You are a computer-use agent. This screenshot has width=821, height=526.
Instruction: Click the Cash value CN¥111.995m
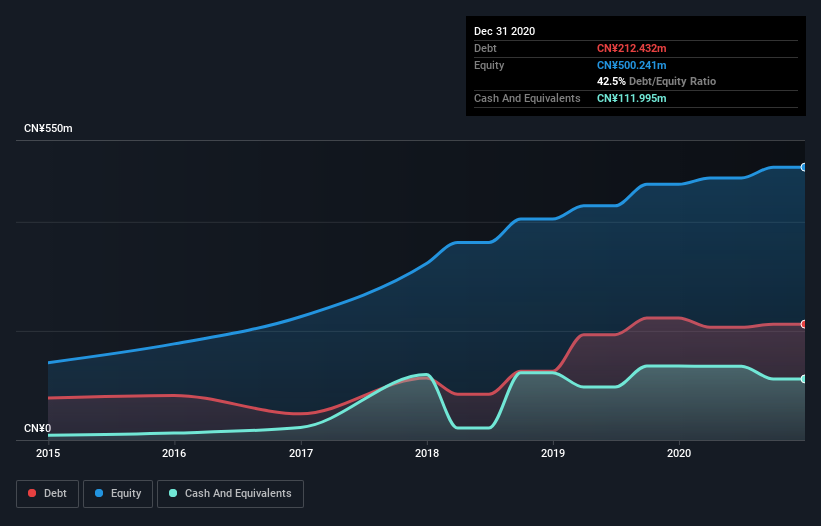pos(631,98)
